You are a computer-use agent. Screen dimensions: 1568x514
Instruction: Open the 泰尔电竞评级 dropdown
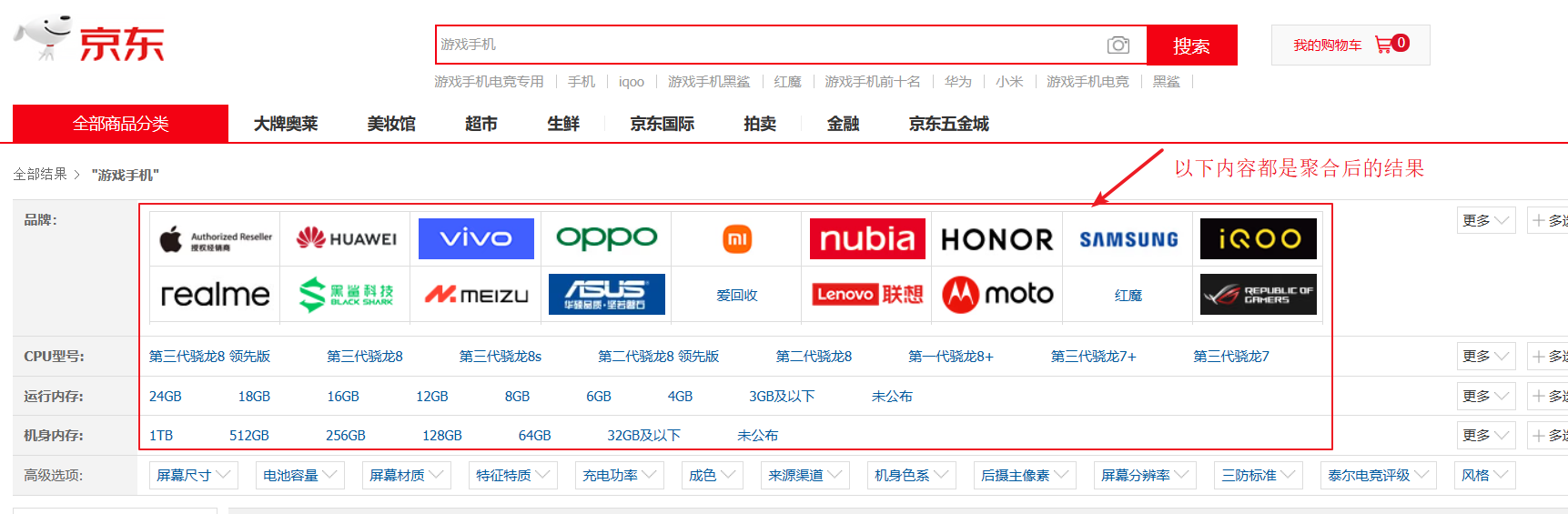pos(1379,475)
